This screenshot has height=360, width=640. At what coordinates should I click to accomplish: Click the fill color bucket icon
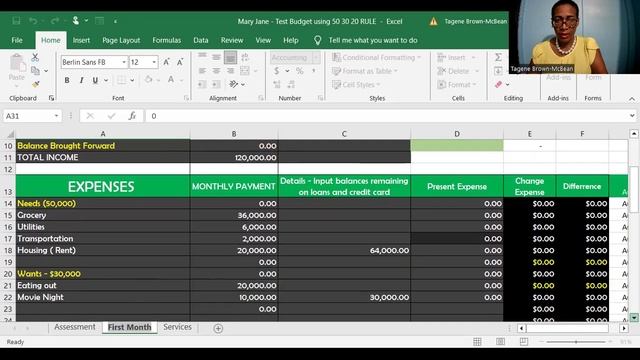click(x=149, y=80)
